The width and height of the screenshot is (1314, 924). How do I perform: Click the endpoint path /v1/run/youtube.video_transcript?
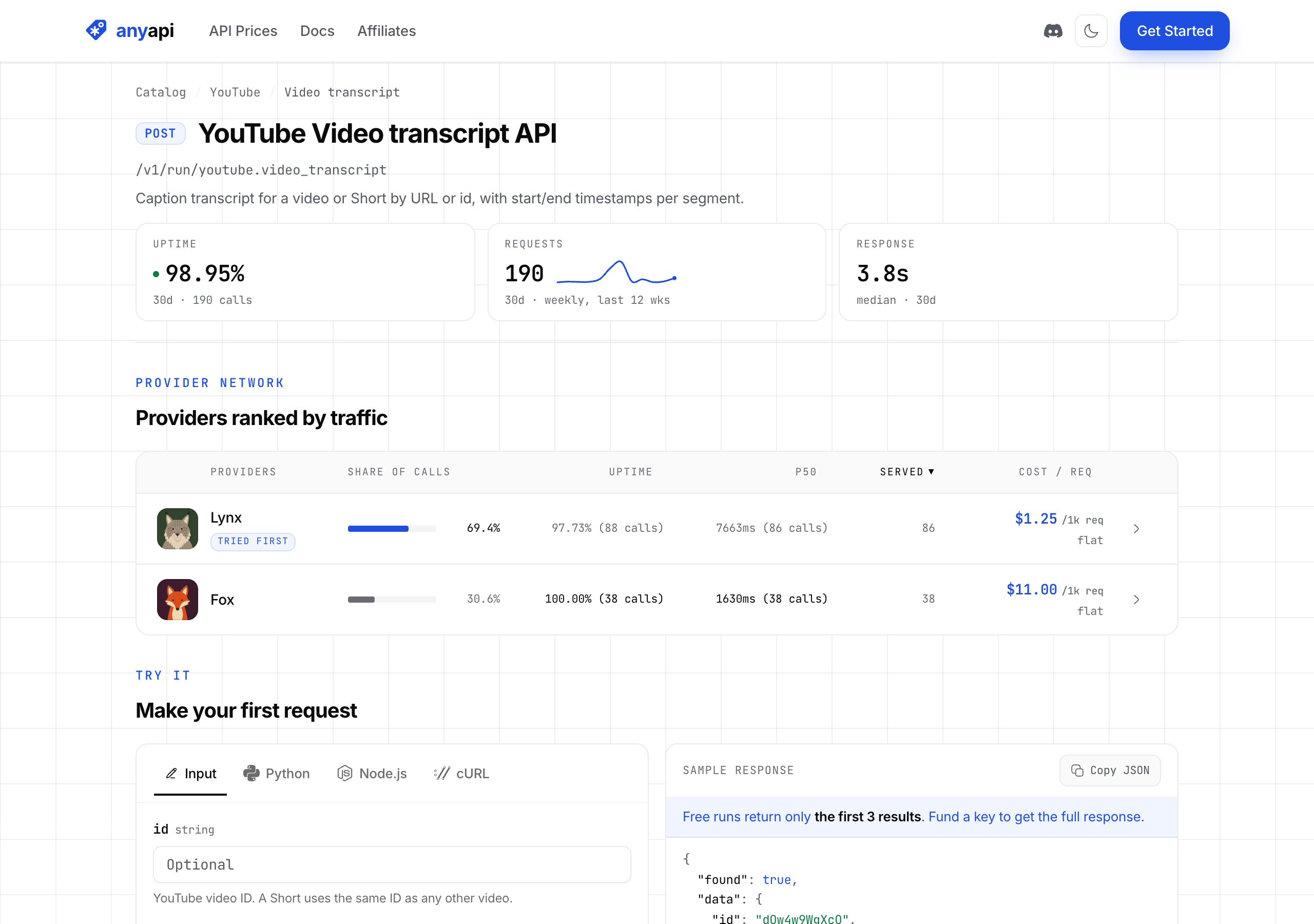261,170
